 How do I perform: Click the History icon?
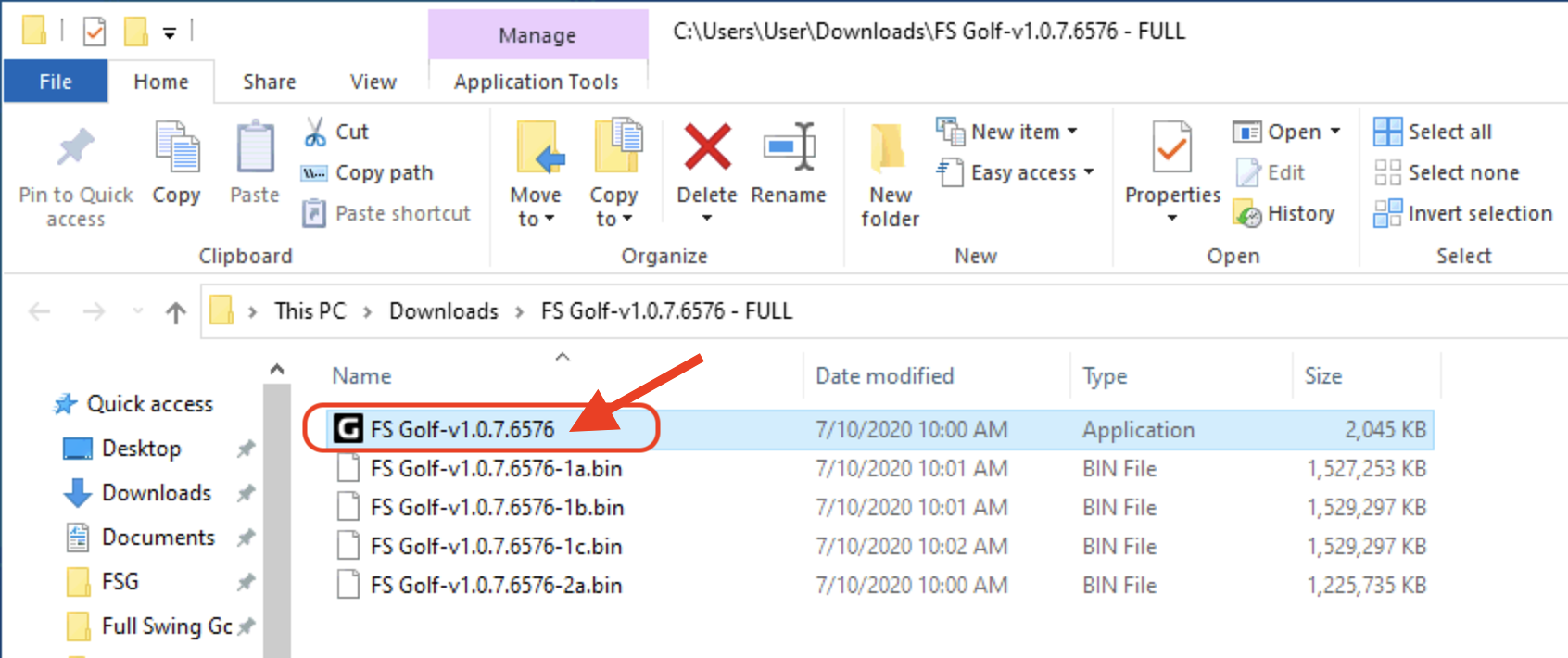[1247, 214]
